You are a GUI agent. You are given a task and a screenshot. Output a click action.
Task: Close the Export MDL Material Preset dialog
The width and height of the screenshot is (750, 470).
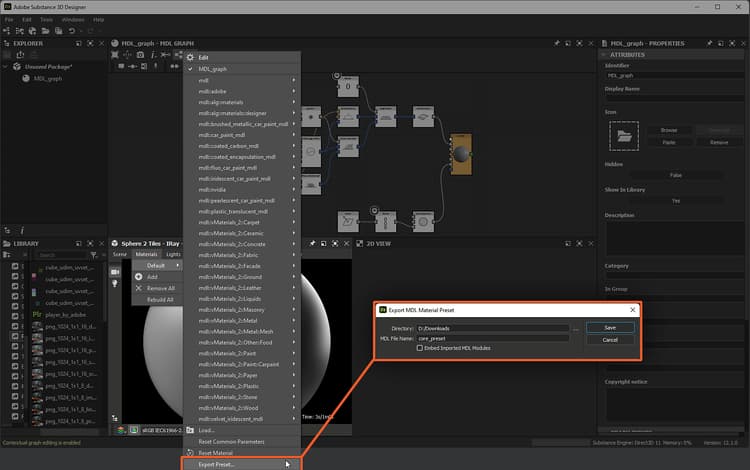coord(632,310)
